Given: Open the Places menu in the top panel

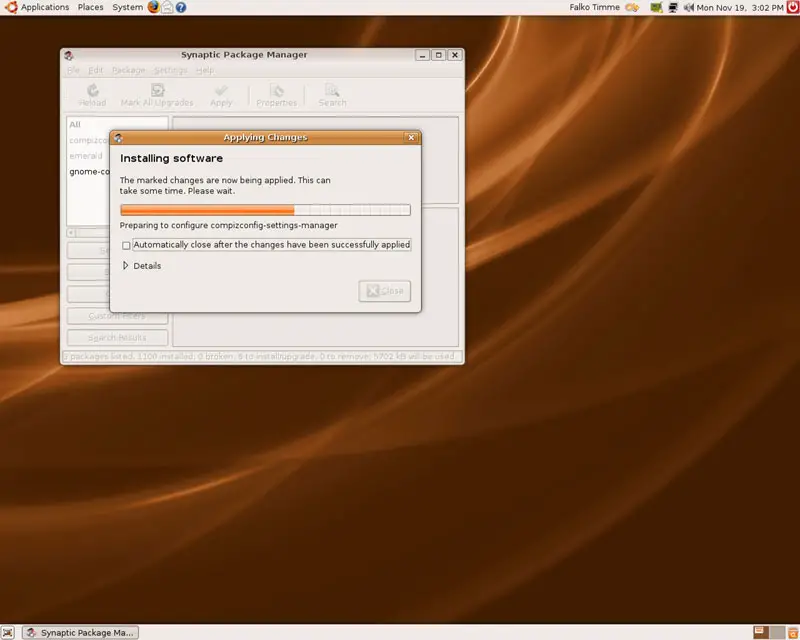Looking at the screenshot, I should pyautogui.click(x=90, y=7).
